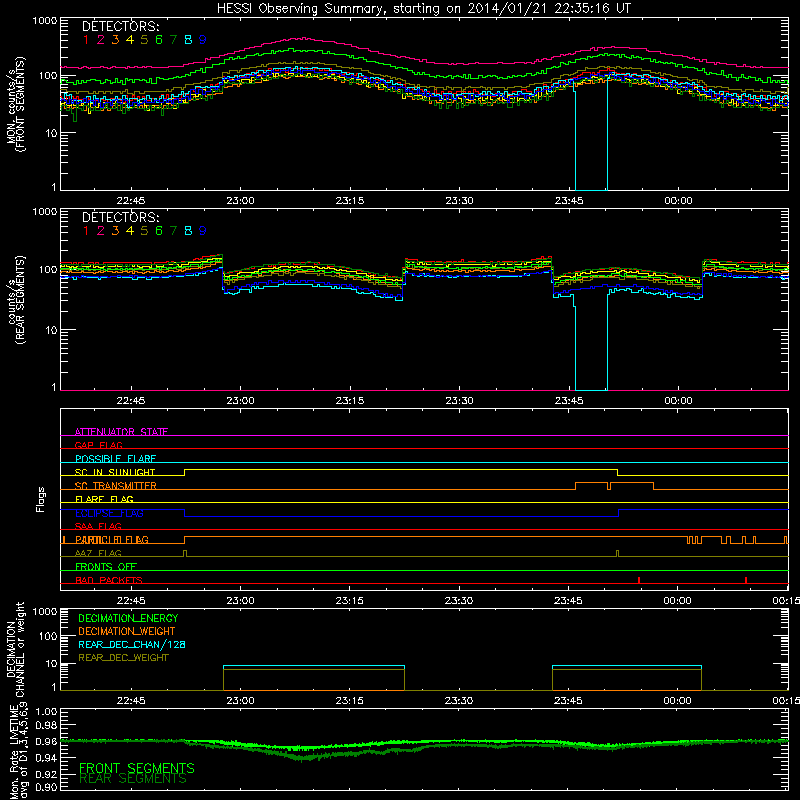
Task: Click detector 5 legend number in rear segments panel
Action: click(x=144, y=231)
